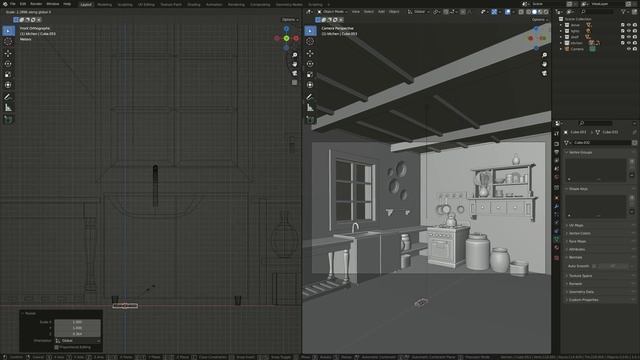Open the Output properties tab
This screenshot has width=640, height=360.
click(x=556, y=152)
